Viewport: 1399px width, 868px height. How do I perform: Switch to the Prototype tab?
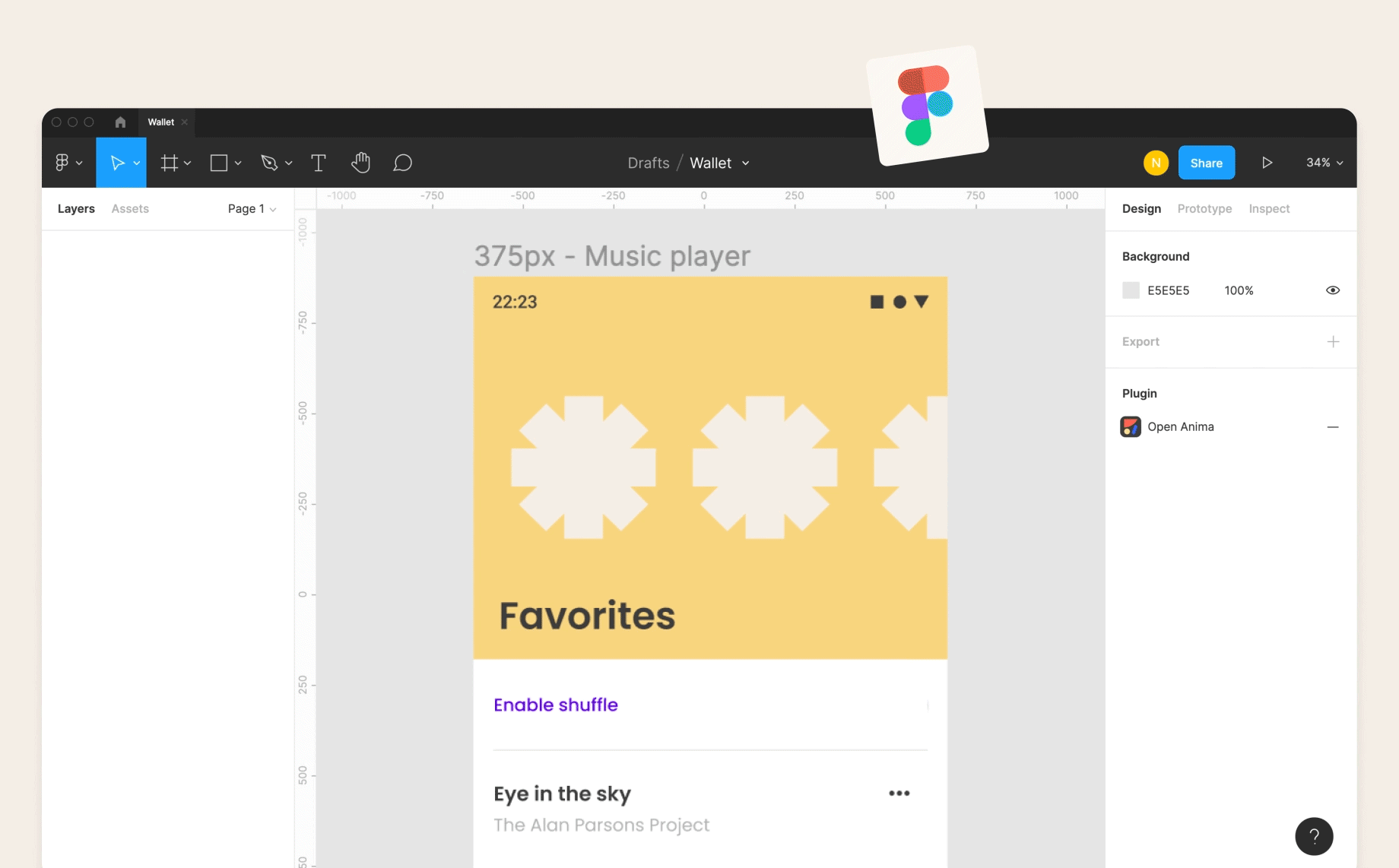click(1204, 209)
